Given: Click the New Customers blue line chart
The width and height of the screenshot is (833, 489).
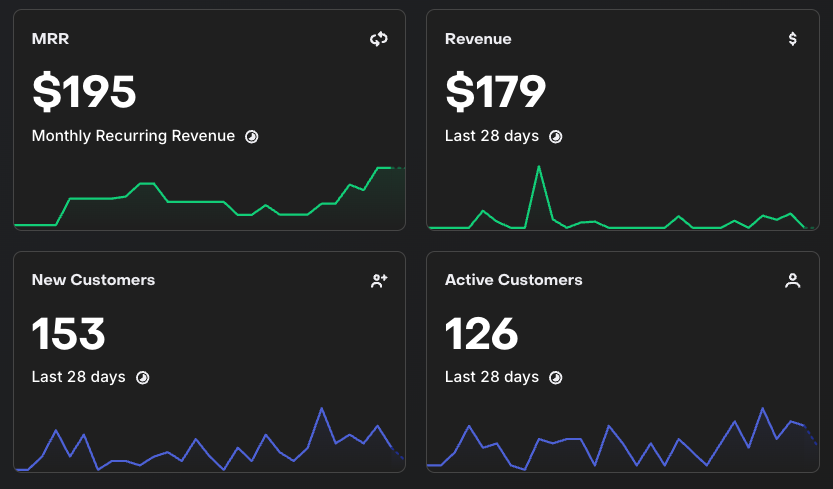Looking at the screenshot, I should point(209,439).
